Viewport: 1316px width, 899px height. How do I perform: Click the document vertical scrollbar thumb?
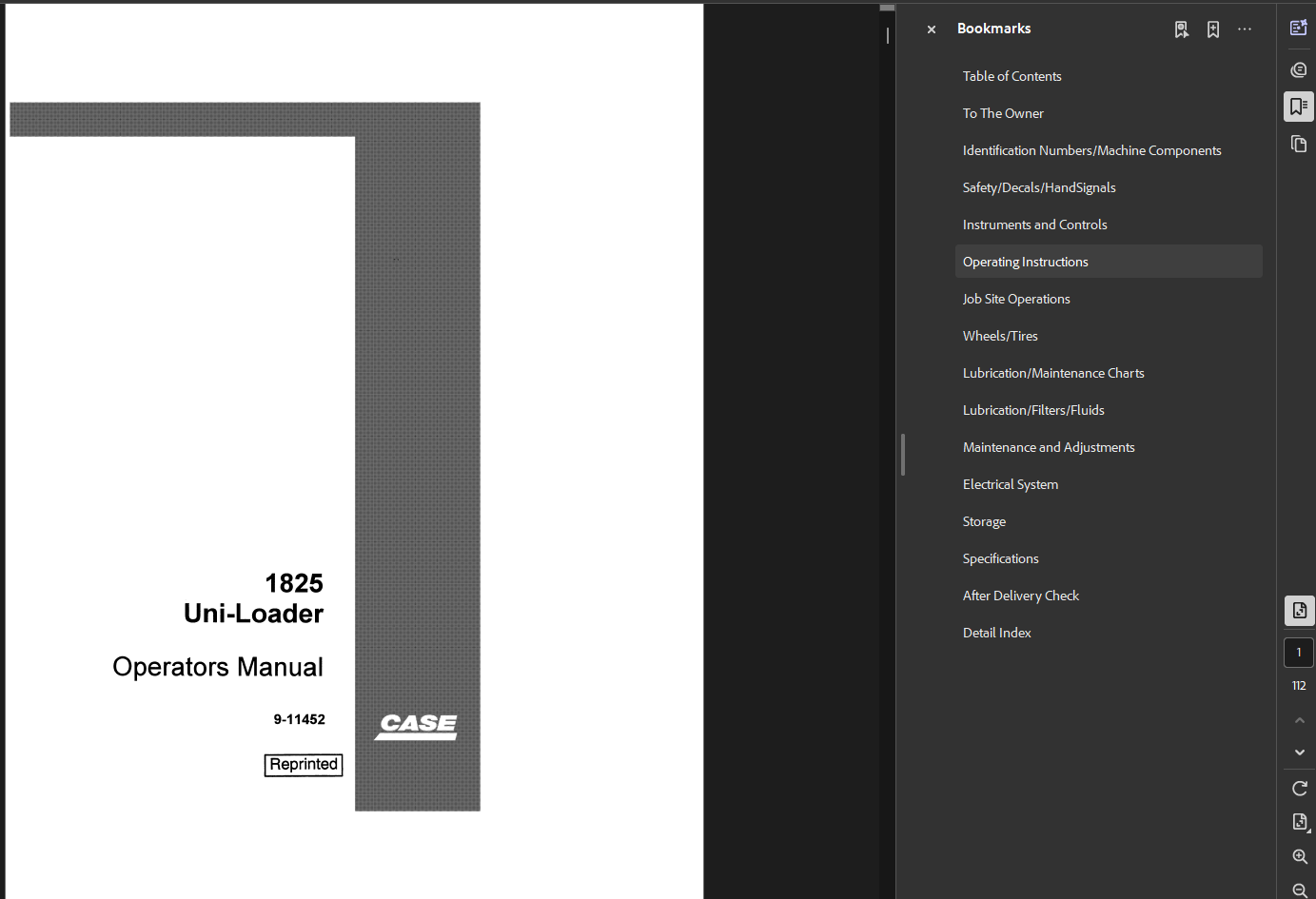click(887, 8)
